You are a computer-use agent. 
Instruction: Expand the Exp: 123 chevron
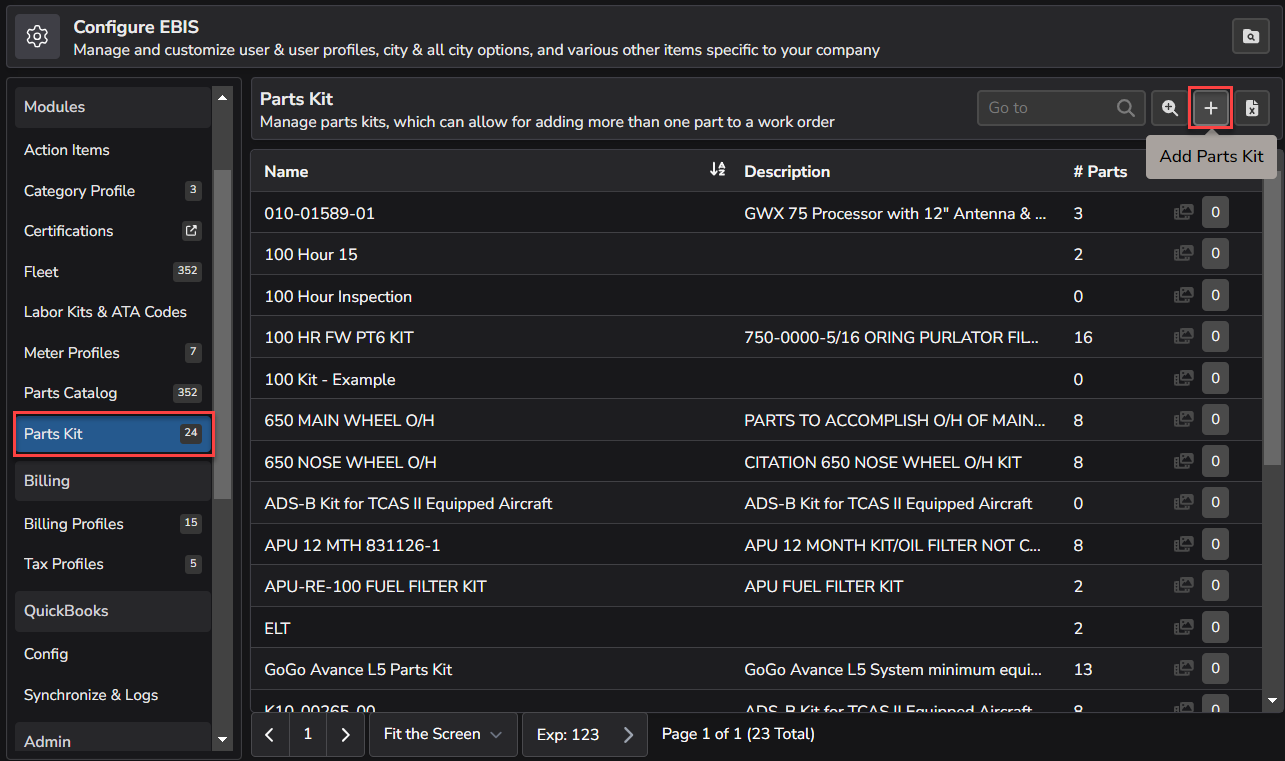[627, 734]
